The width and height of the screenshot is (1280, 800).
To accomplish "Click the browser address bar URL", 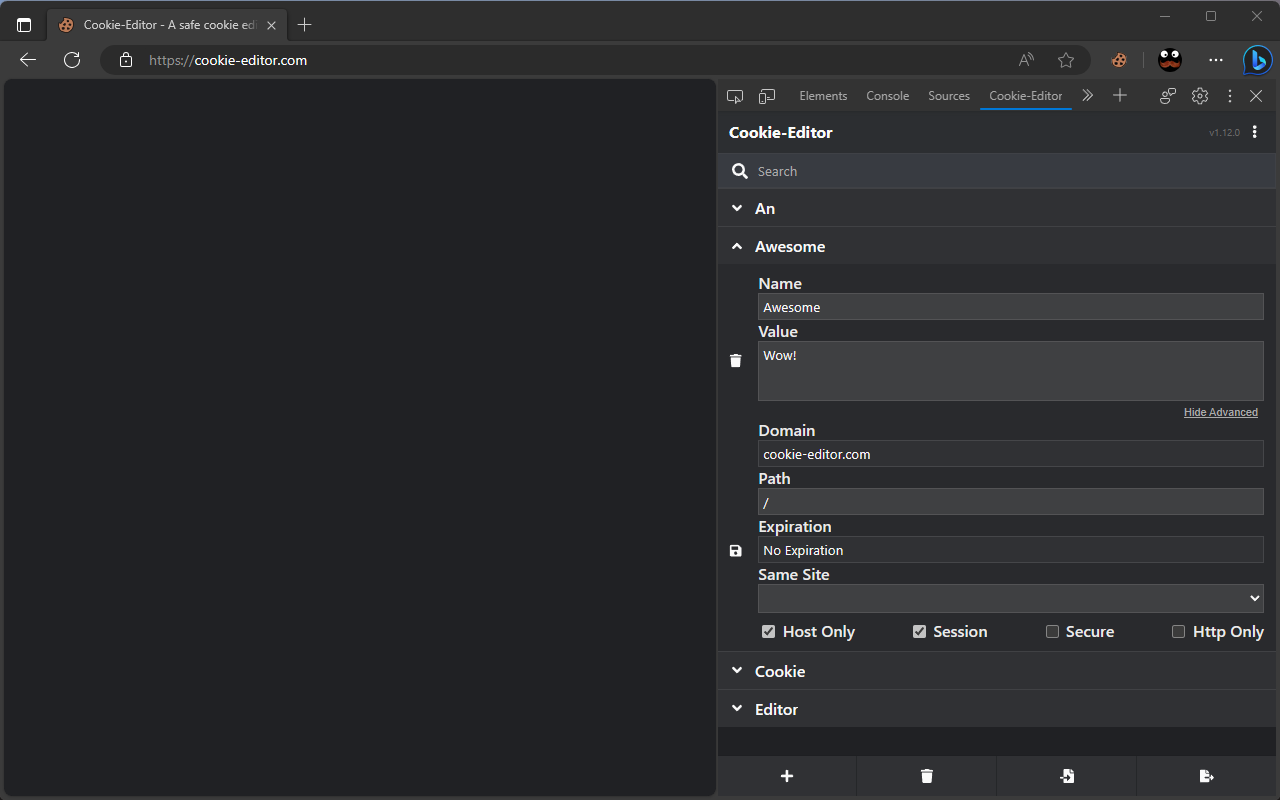I will coord(228,60).
